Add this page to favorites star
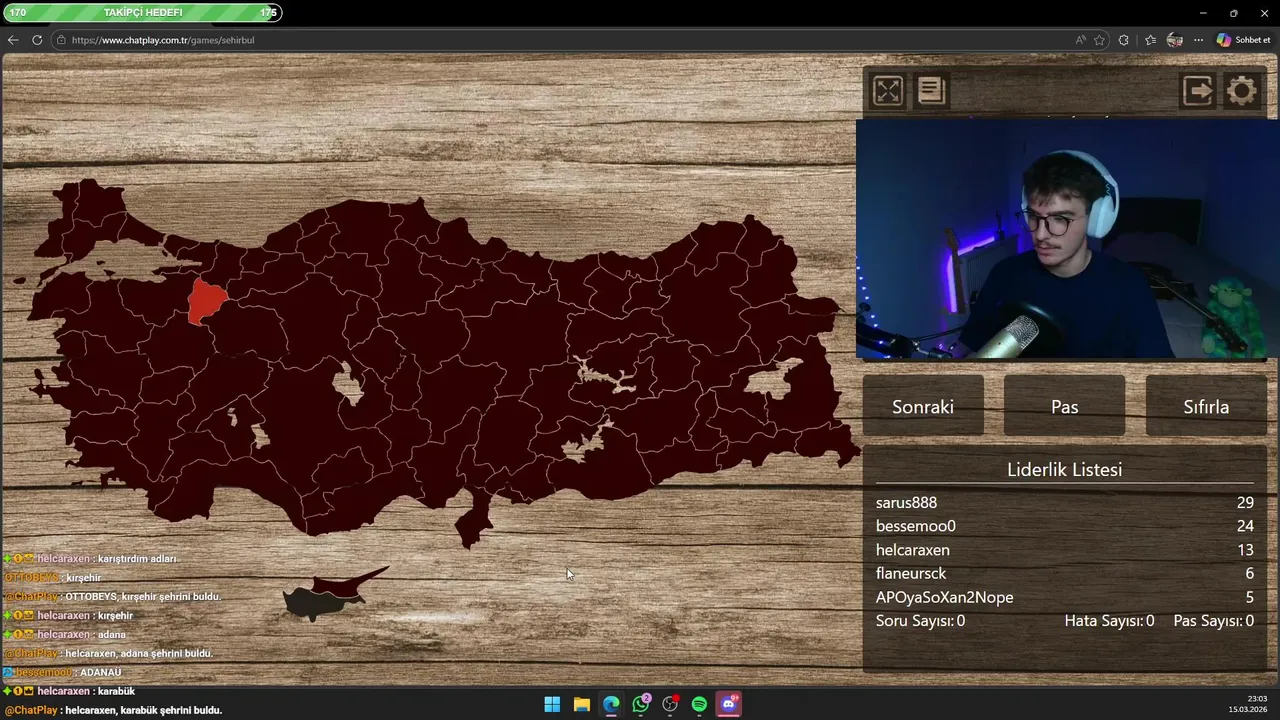The image size is (1280, 720). point(1099,40)
